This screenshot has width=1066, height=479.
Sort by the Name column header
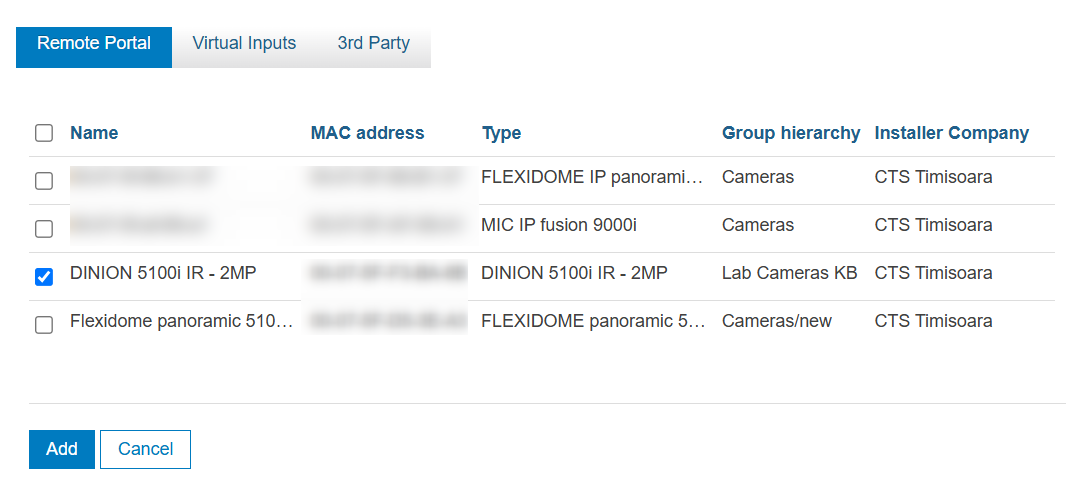pos(94,133)
